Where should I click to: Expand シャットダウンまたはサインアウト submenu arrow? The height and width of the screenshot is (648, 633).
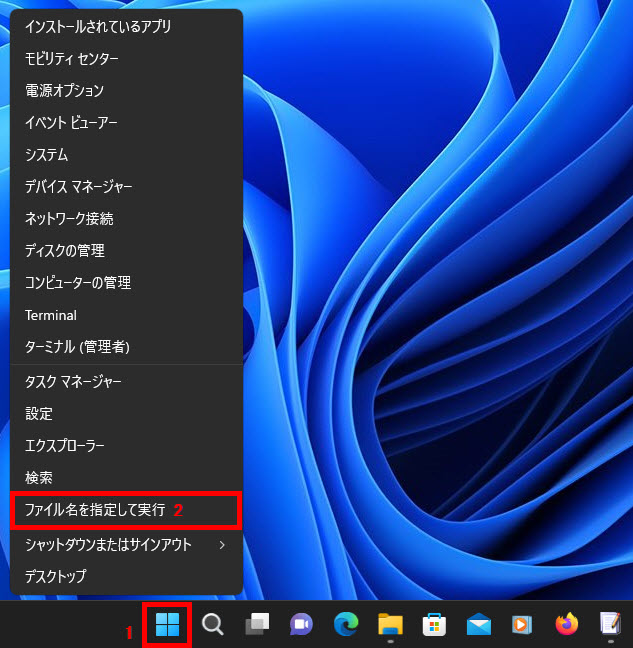point(221,545)
